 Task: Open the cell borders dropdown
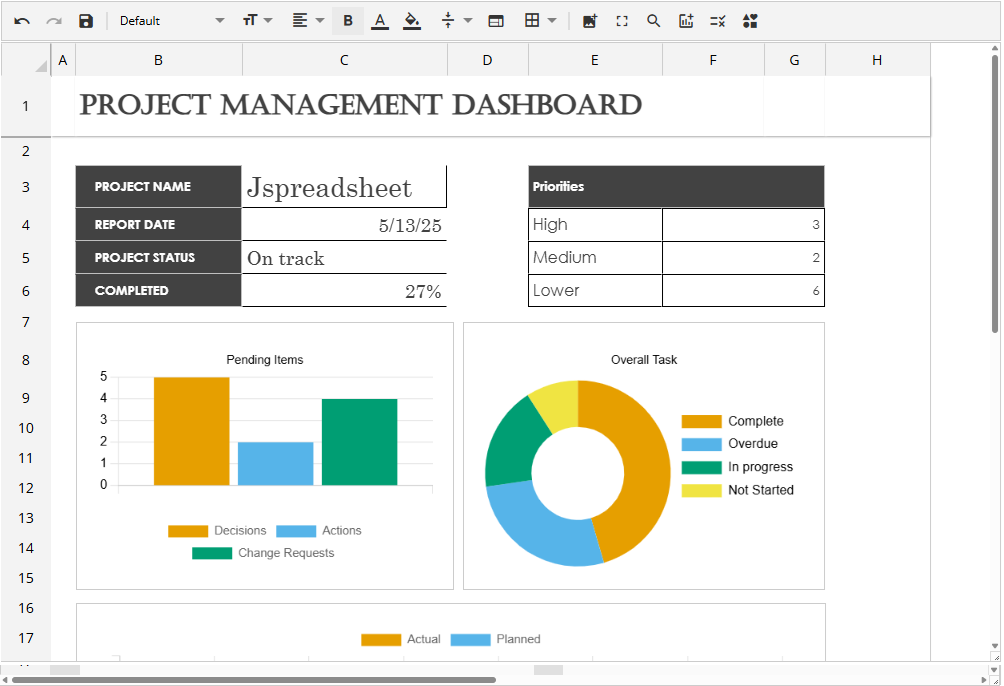click(541, 21)
